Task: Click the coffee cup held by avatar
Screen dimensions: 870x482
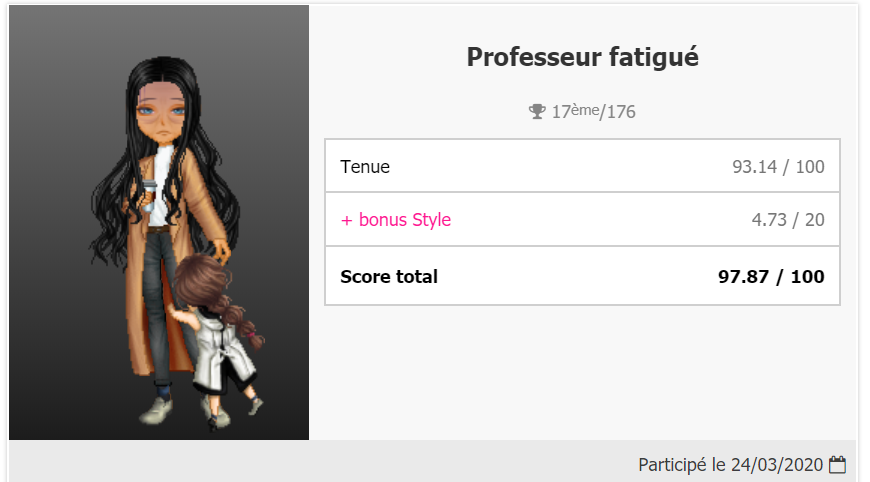Action: click(149, 195)
